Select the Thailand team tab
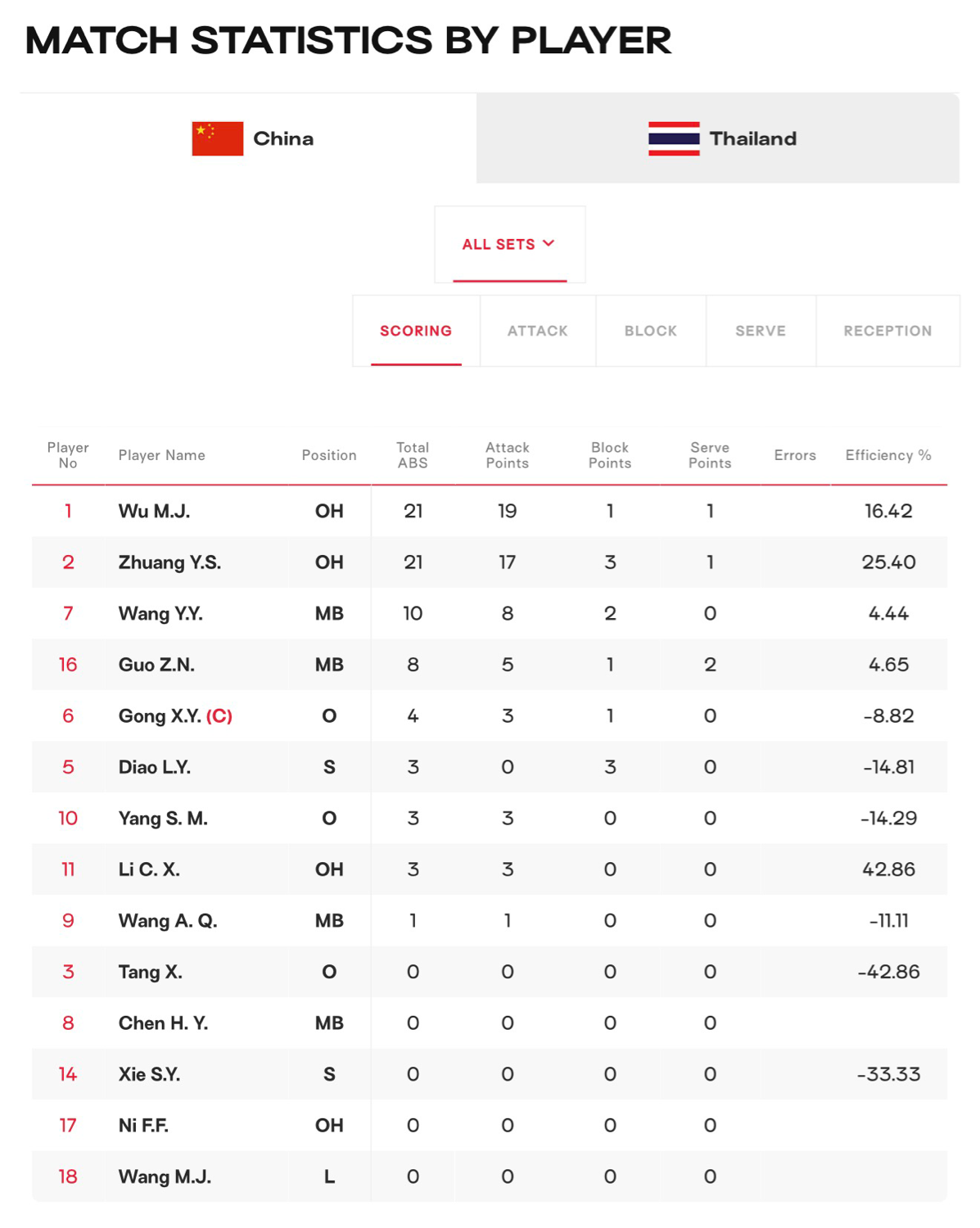This screenshot has width=980, height=1228. pyautogui.click(x=718, y=138)
